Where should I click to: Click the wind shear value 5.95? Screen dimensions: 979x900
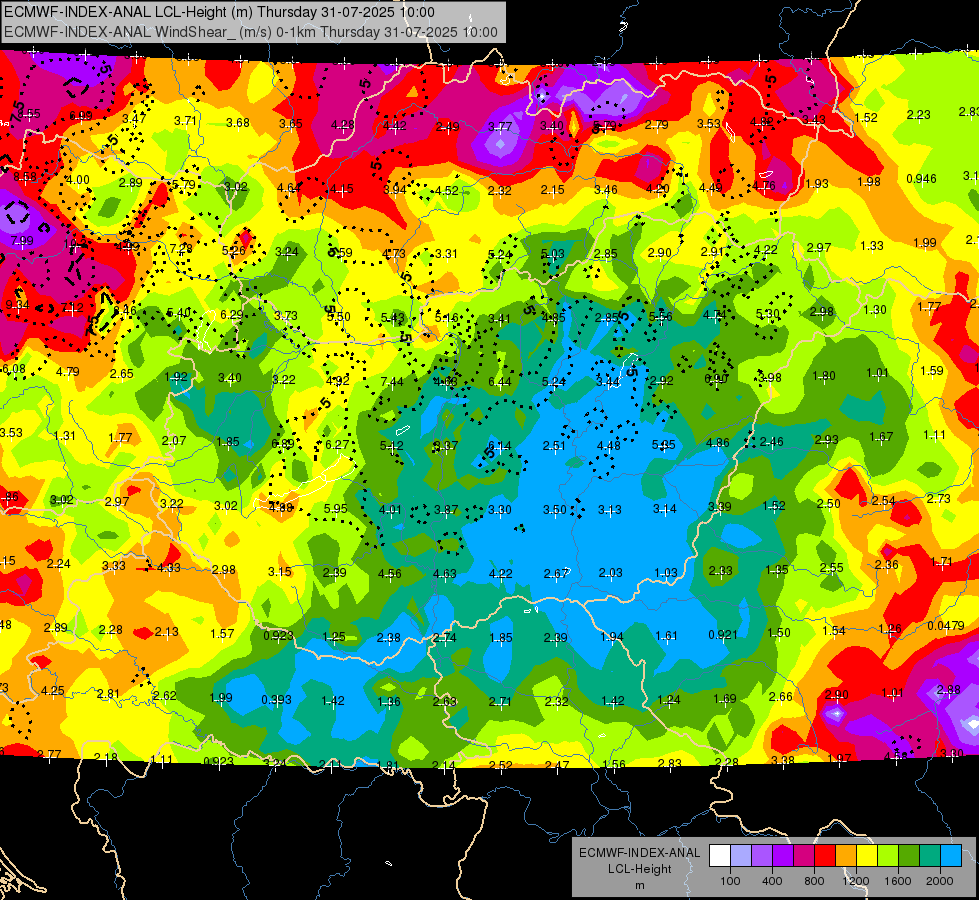pyautogui.click(x=335, y=508)
